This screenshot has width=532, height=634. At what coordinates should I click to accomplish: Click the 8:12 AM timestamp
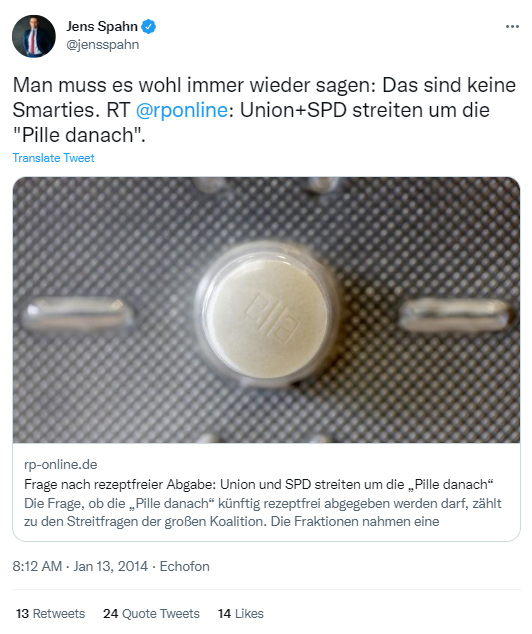(37, 566)
